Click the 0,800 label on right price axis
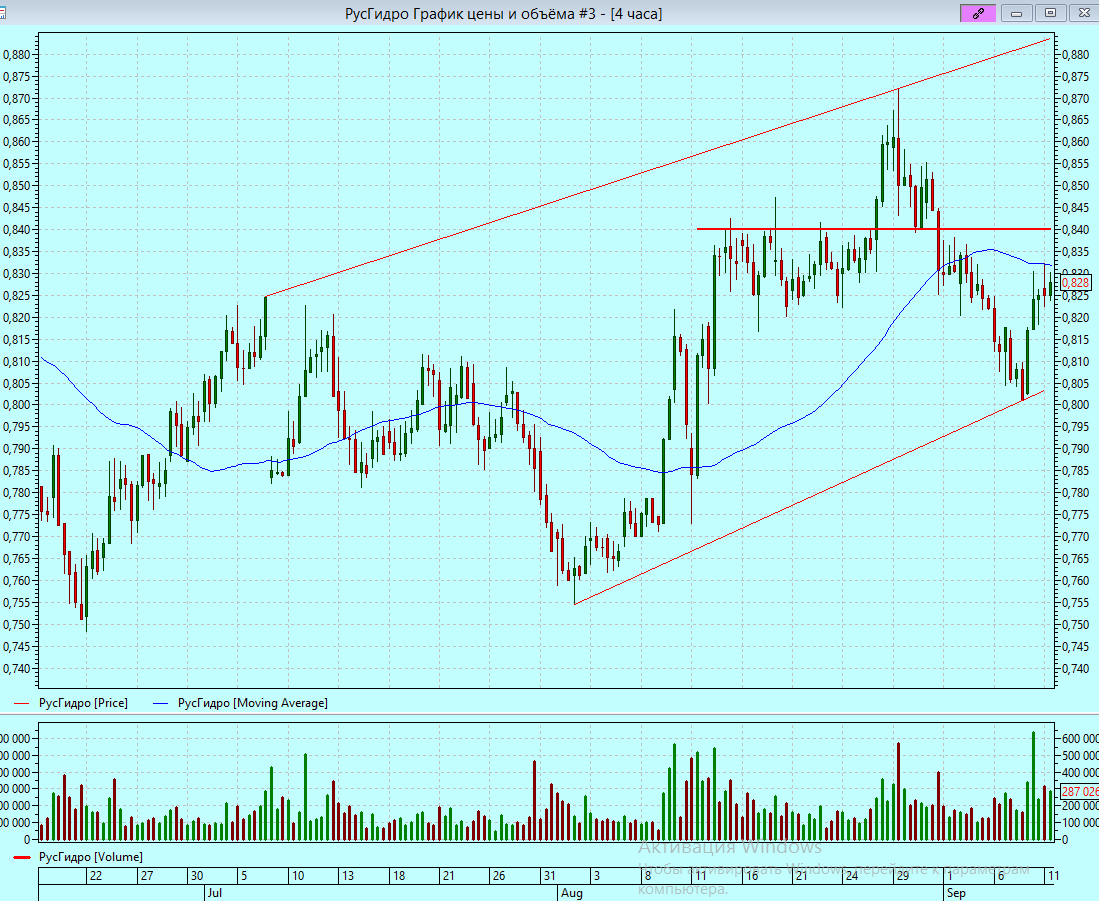Screen dimensions: 1099x901 coord(1076,405)
